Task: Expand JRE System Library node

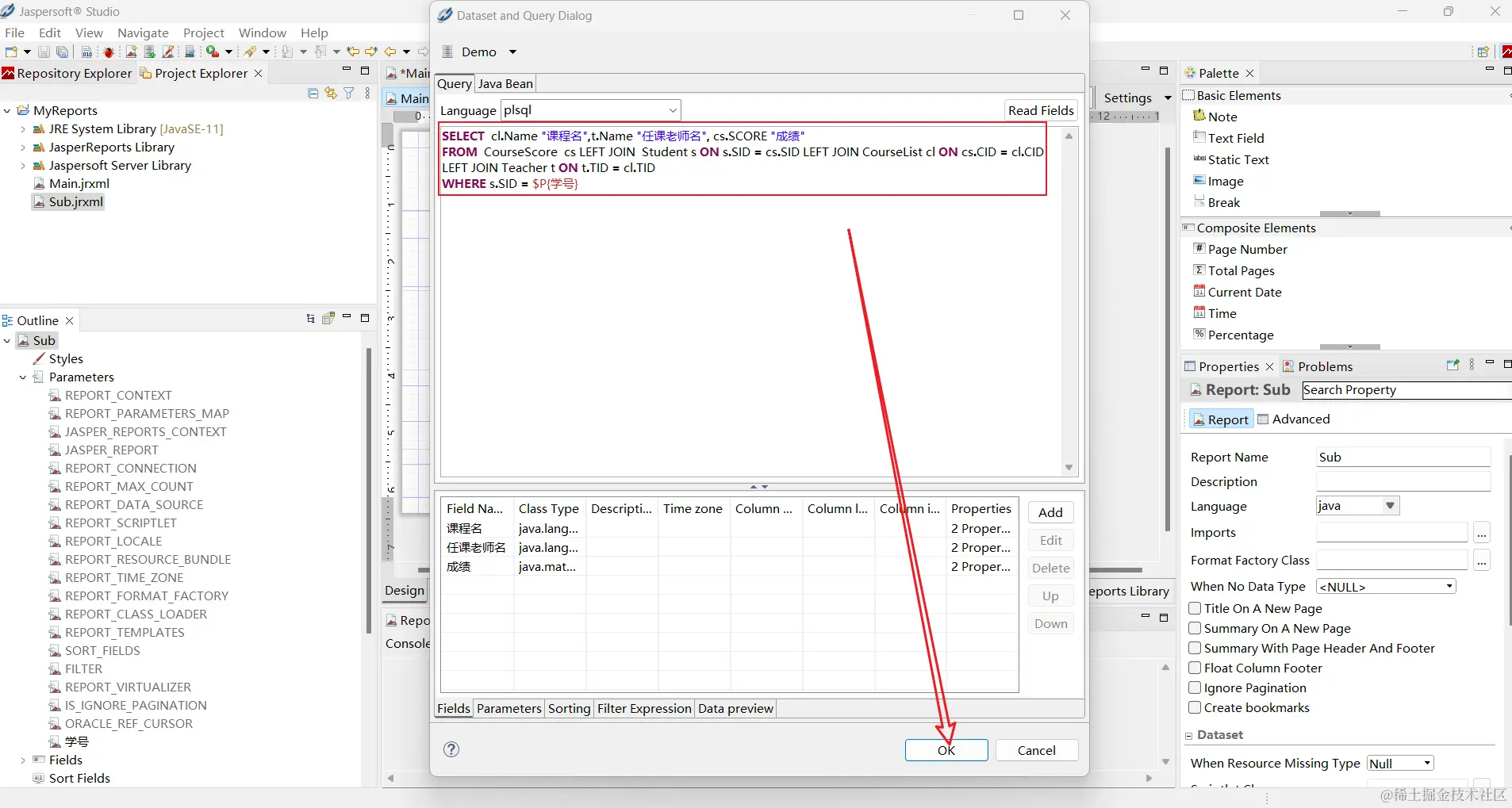Action: point(23,129)
